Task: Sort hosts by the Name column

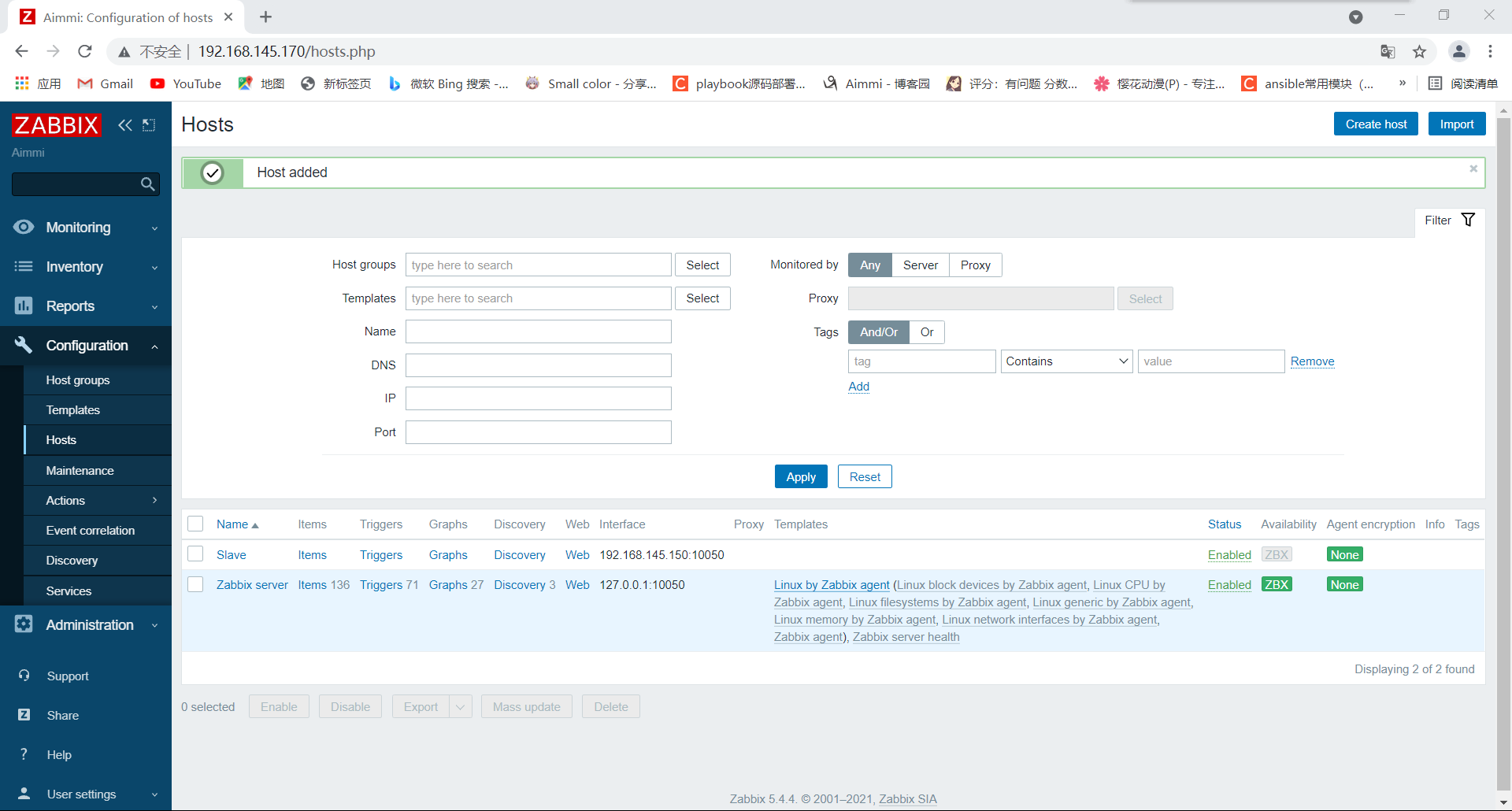Action: [237, 524]
